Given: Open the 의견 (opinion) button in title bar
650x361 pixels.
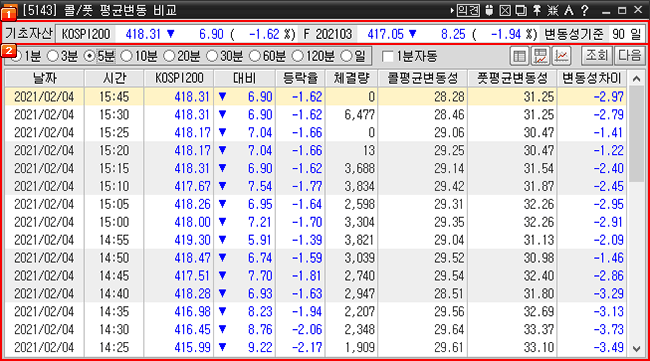Looking at the screenshot, I should point(468,10).
